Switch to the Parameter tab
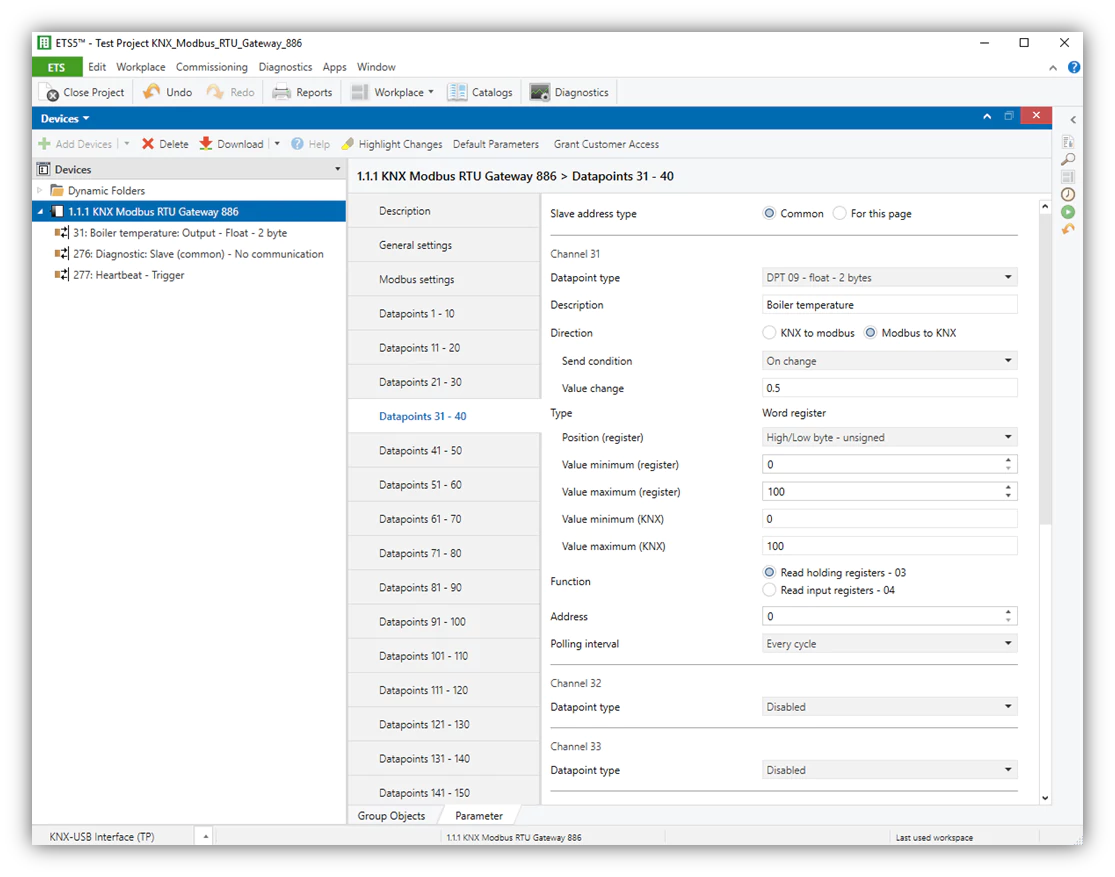 (479, 816)
